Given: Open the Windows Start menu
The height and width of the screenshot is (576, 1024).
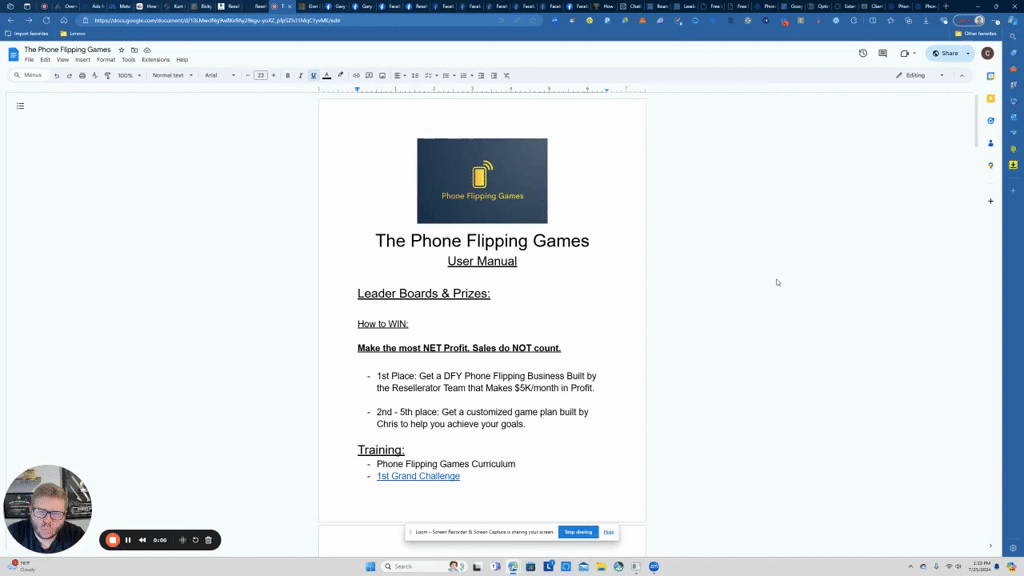Looking at the screenshot, I should pos(370,566).
